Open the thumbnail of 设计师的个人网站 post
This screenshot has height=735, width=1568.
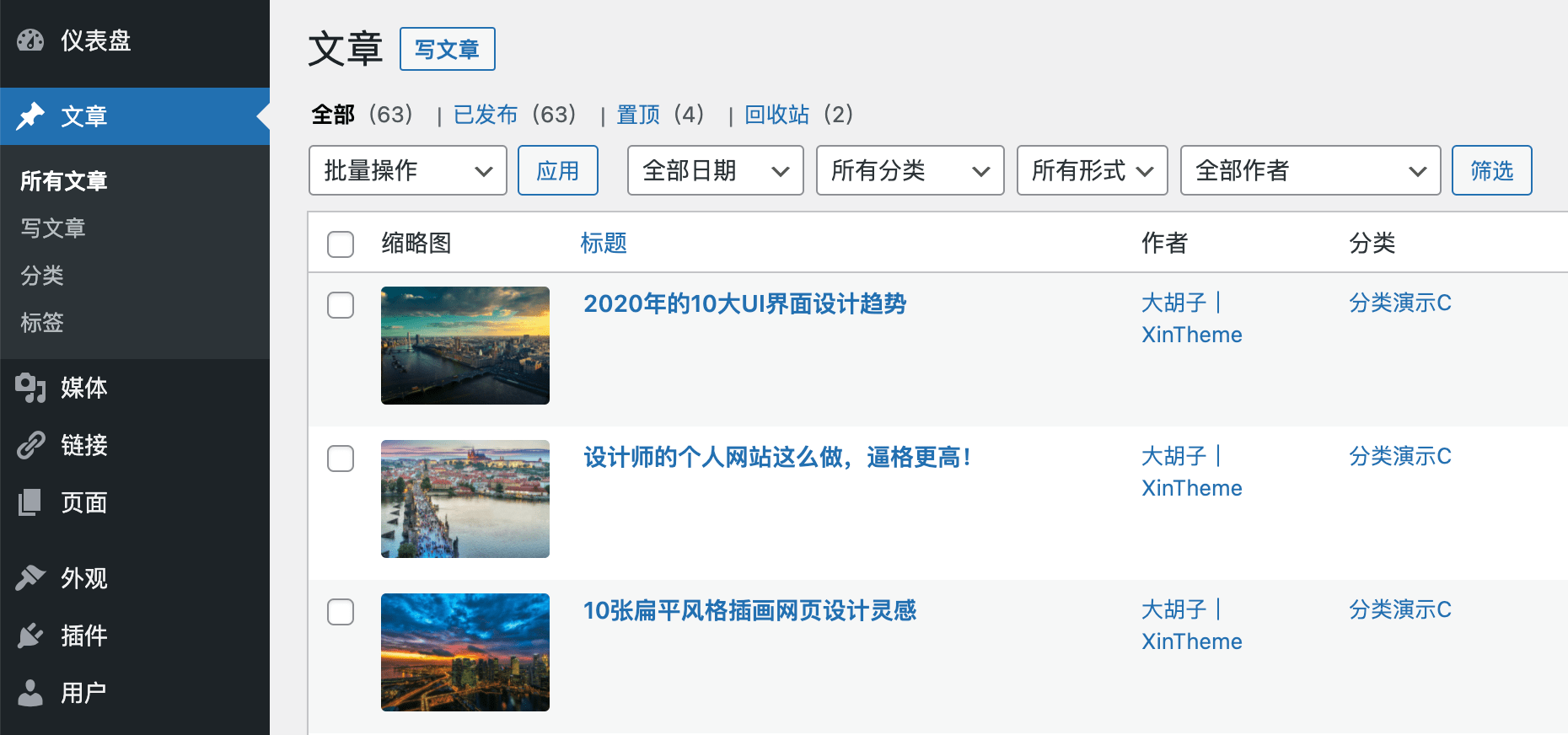coord(465,499)
